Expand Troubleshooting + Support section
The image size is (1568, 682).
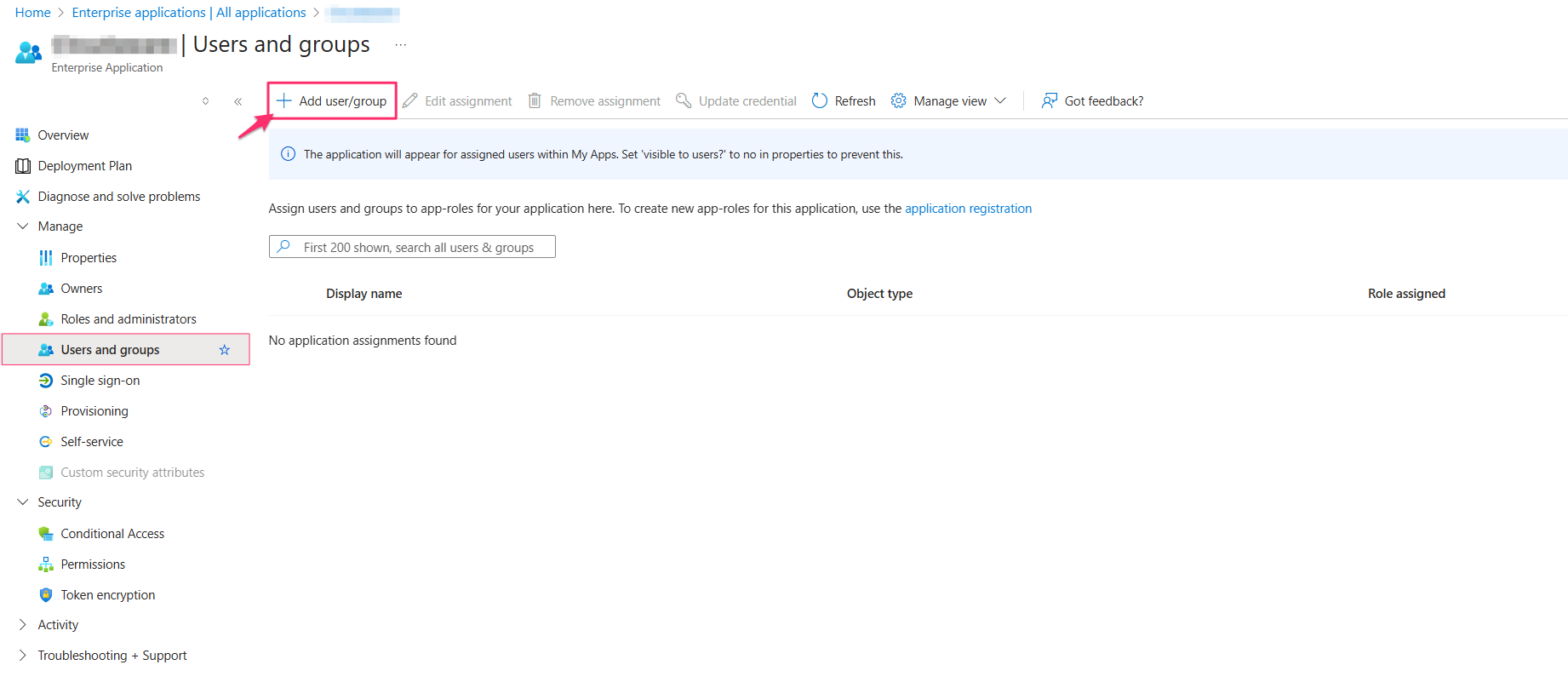tap(23, 656)
